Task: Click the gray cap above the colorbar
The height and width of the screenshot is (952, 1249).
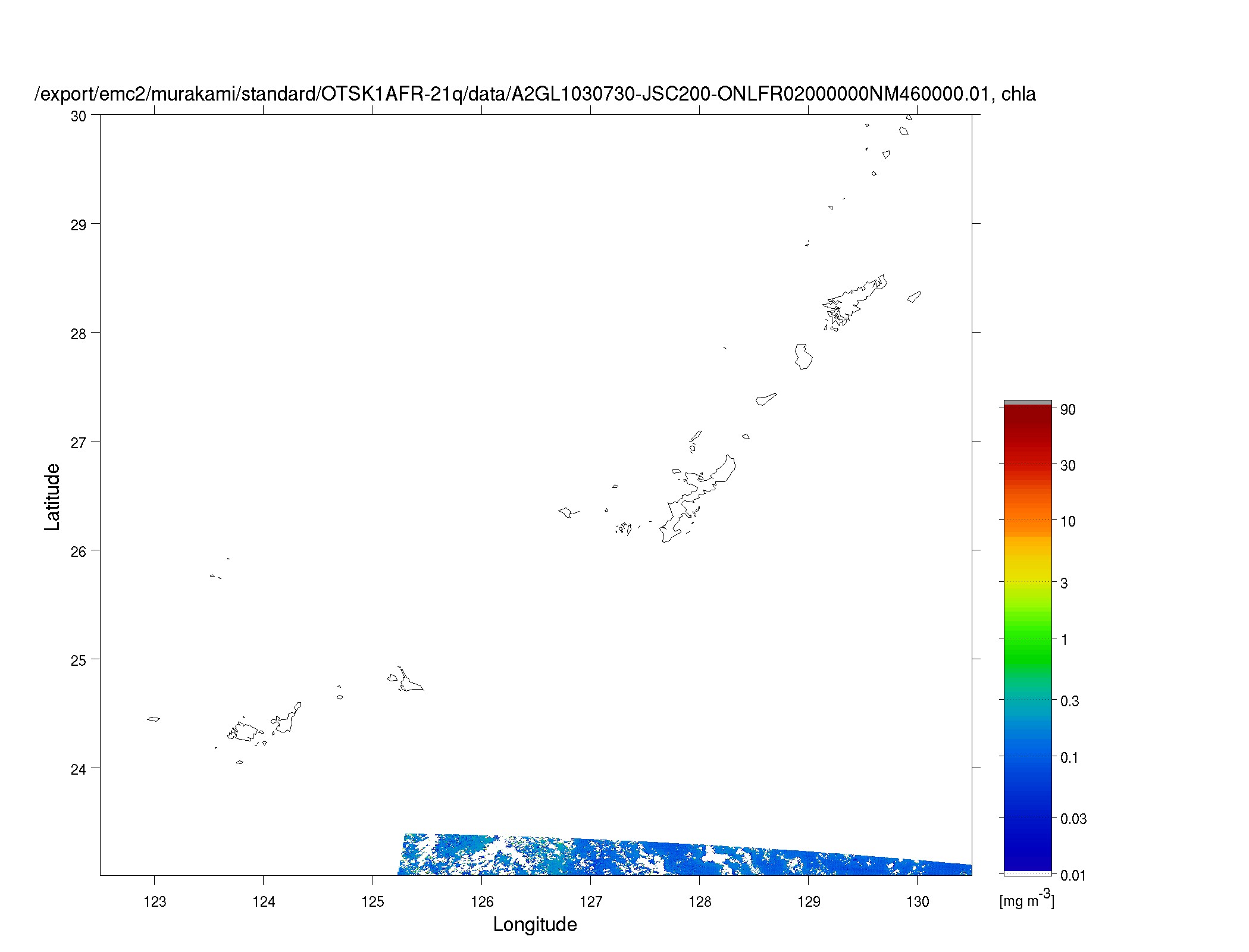Action: 1028,403
